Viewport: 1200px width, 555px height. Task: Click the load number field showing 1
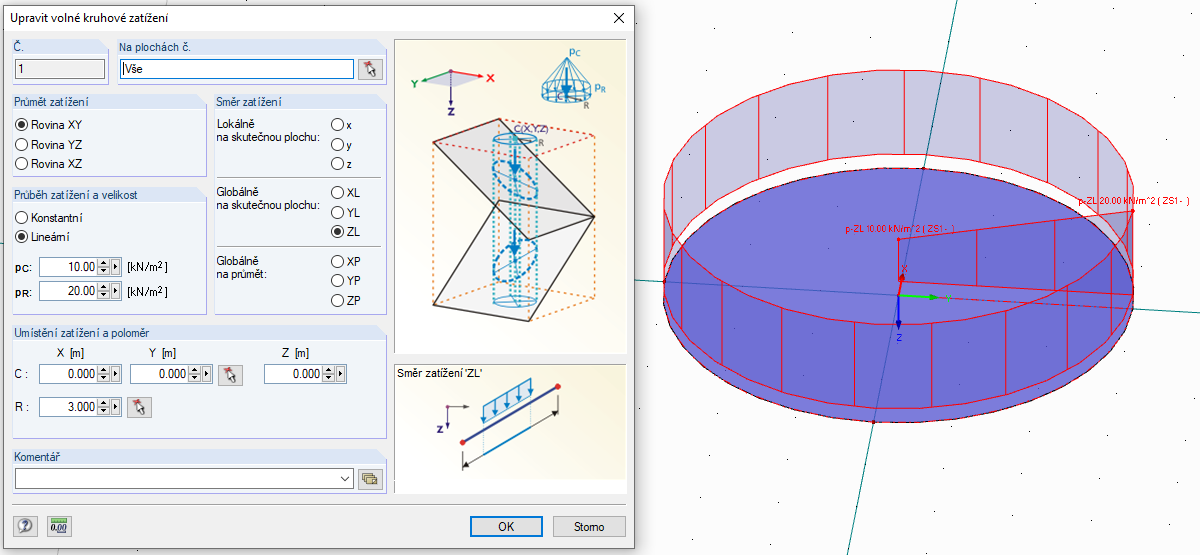(59, 69)
